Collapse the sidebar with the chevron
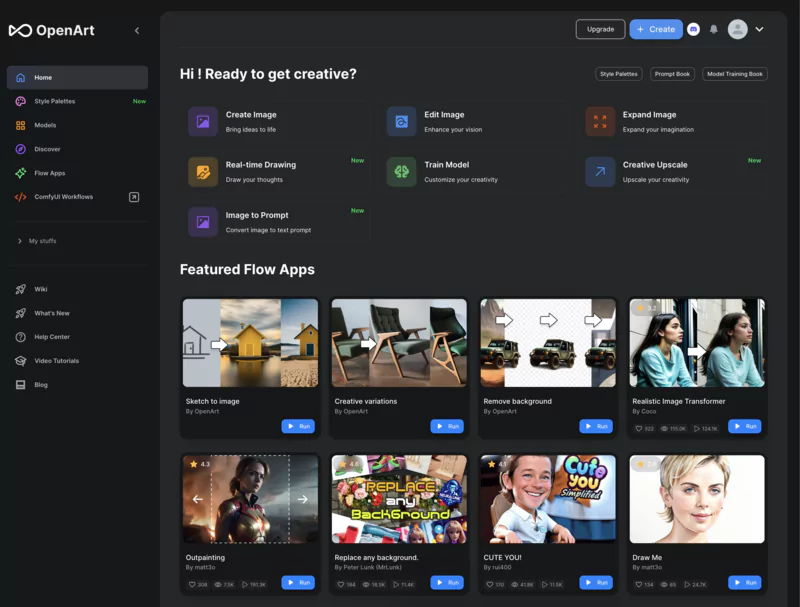The height and width of the screenshot is (607, 800). (x=137, y=31)
